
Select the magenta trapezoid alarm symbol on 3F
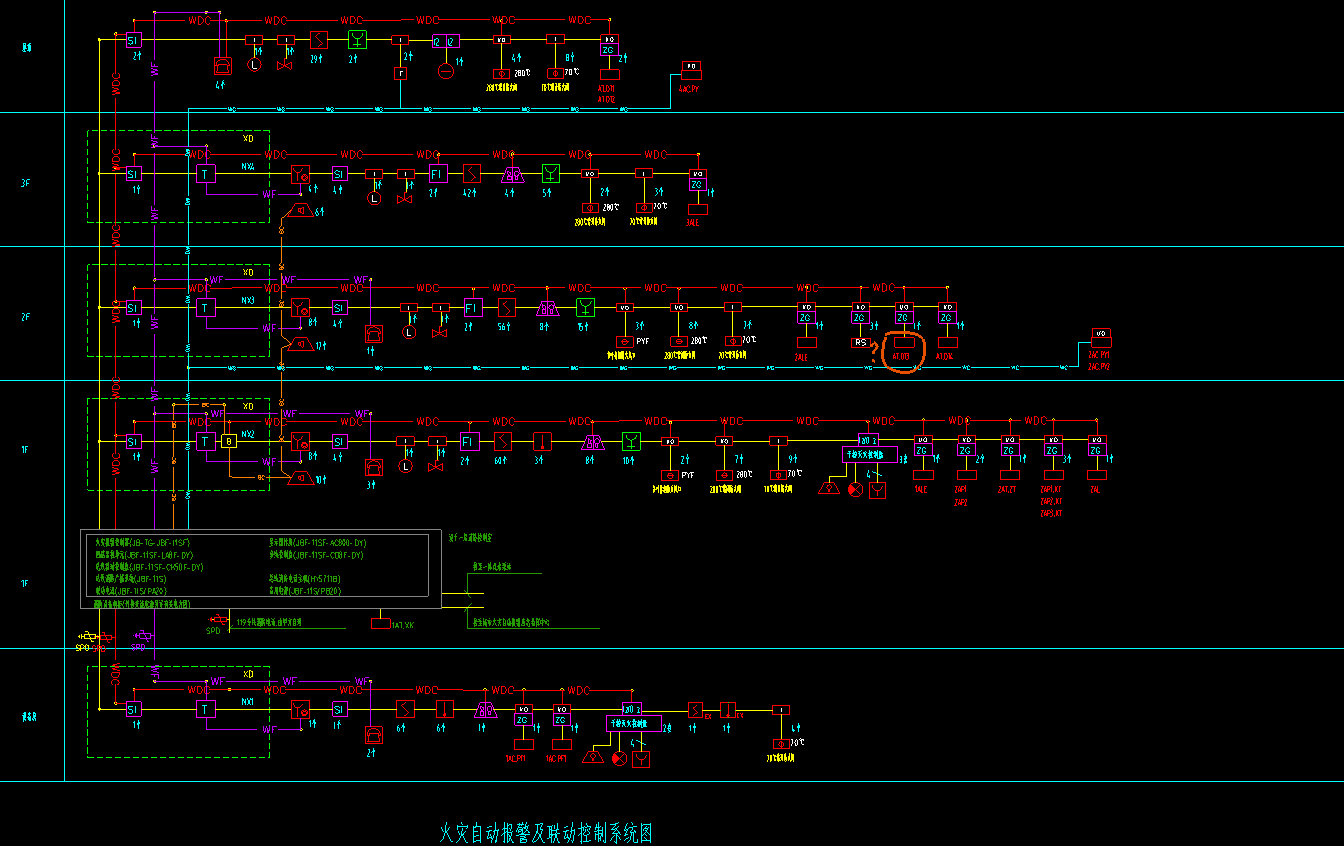(513, 174)
